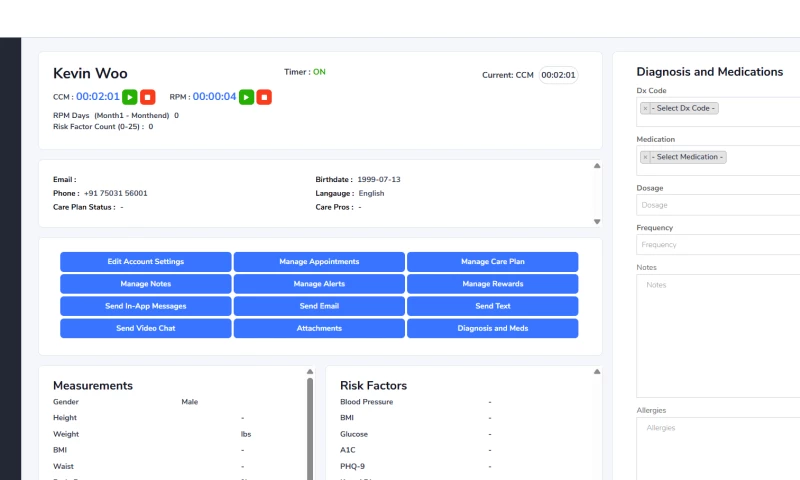Start a Send Video Chat session
800x480 pixels.
[x=145, y=329]
